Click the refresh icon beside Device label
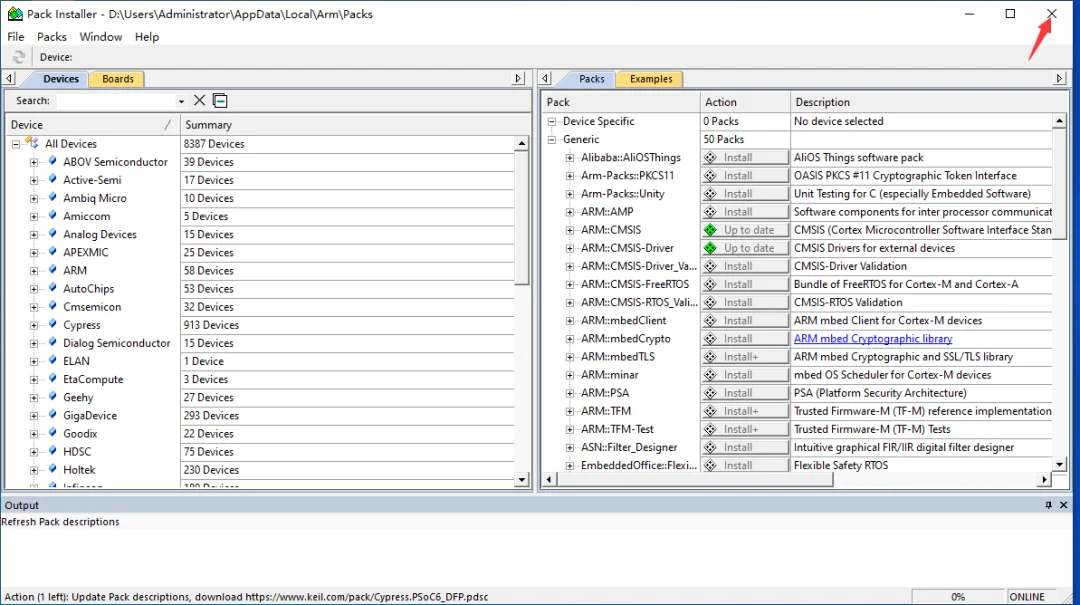Image resolution: width=1080 pixels, height=605 pixels. point(19,57)
